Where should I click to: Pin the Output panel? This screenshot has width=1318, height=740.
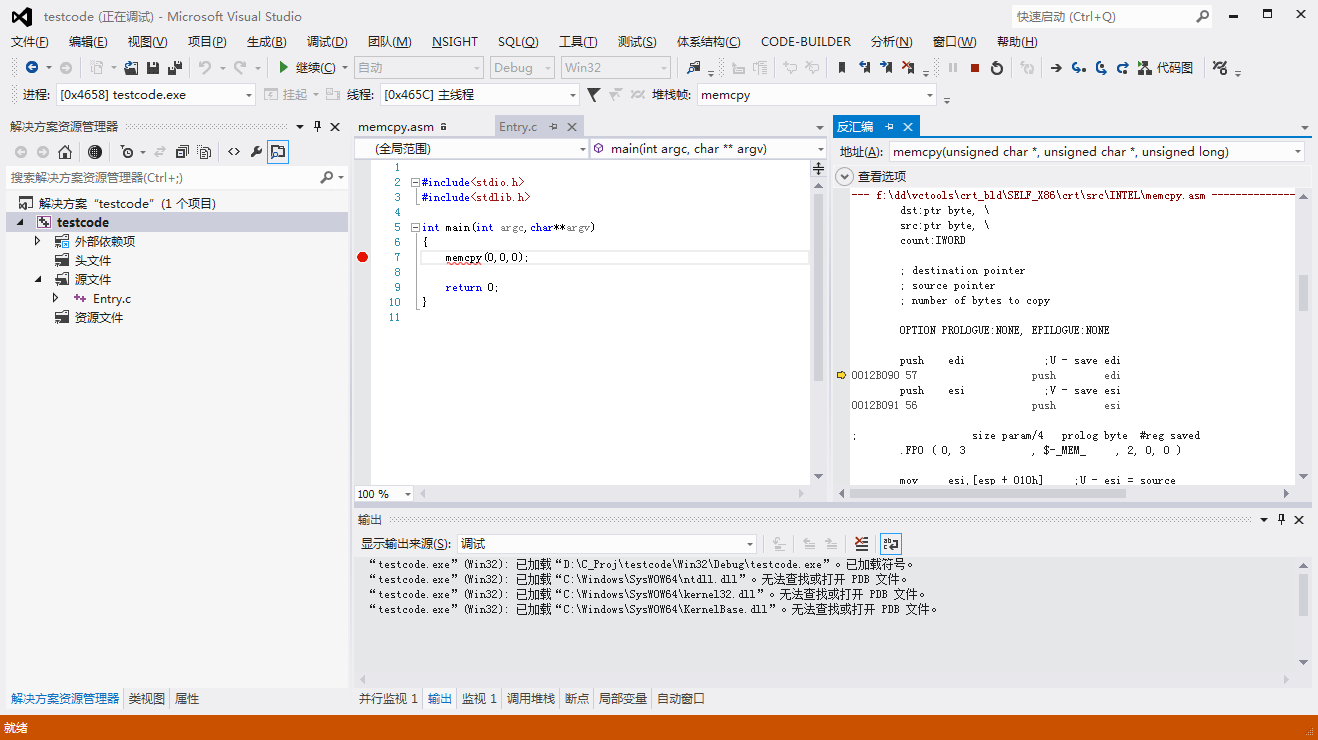pyautogui.click(x=1281, y=520)
